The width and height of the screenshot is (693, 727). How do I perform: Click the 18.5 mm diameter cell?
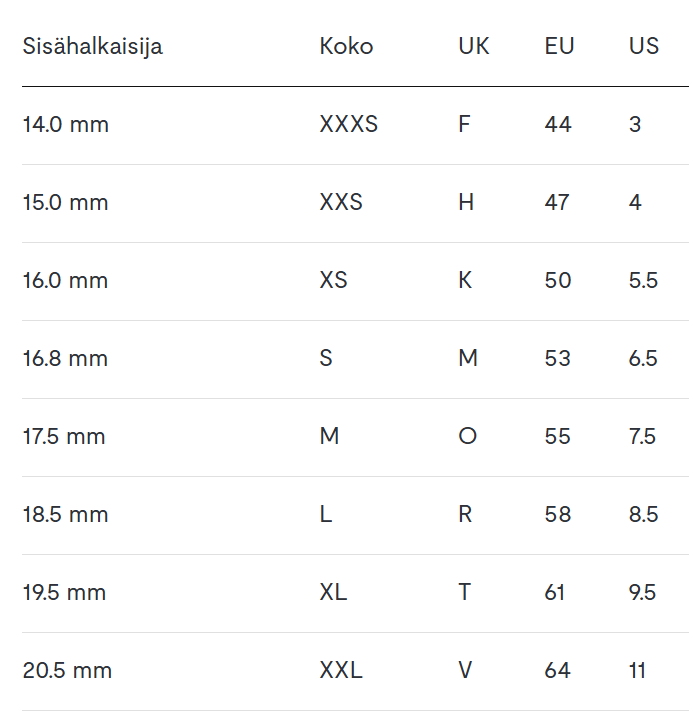coord(65,515)
